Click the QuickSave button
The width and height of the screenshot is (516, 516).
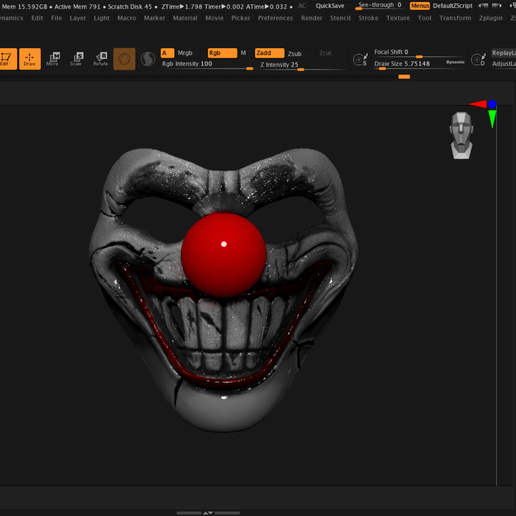click(x=330, y=6)
